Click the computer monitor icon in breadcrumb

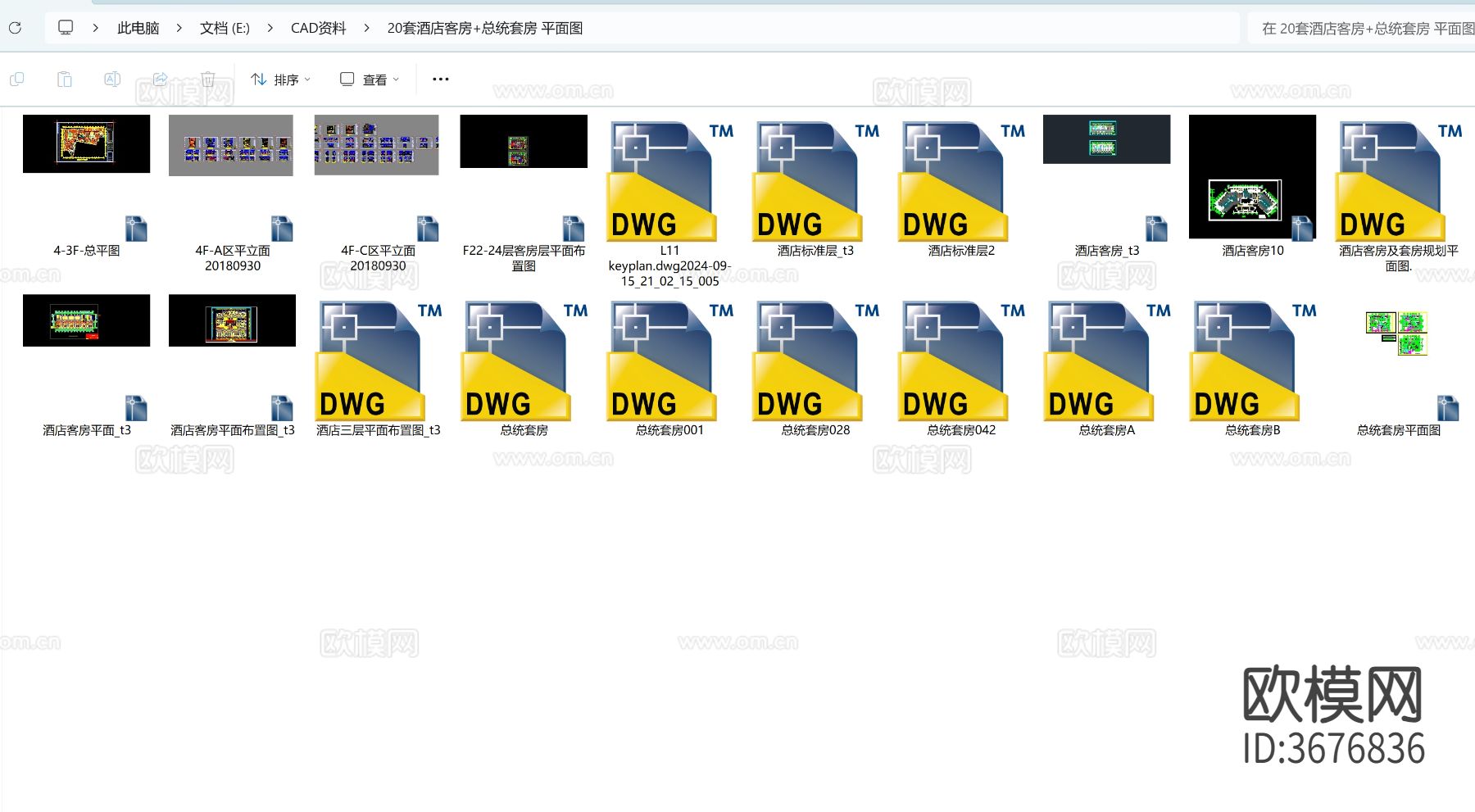66,28
